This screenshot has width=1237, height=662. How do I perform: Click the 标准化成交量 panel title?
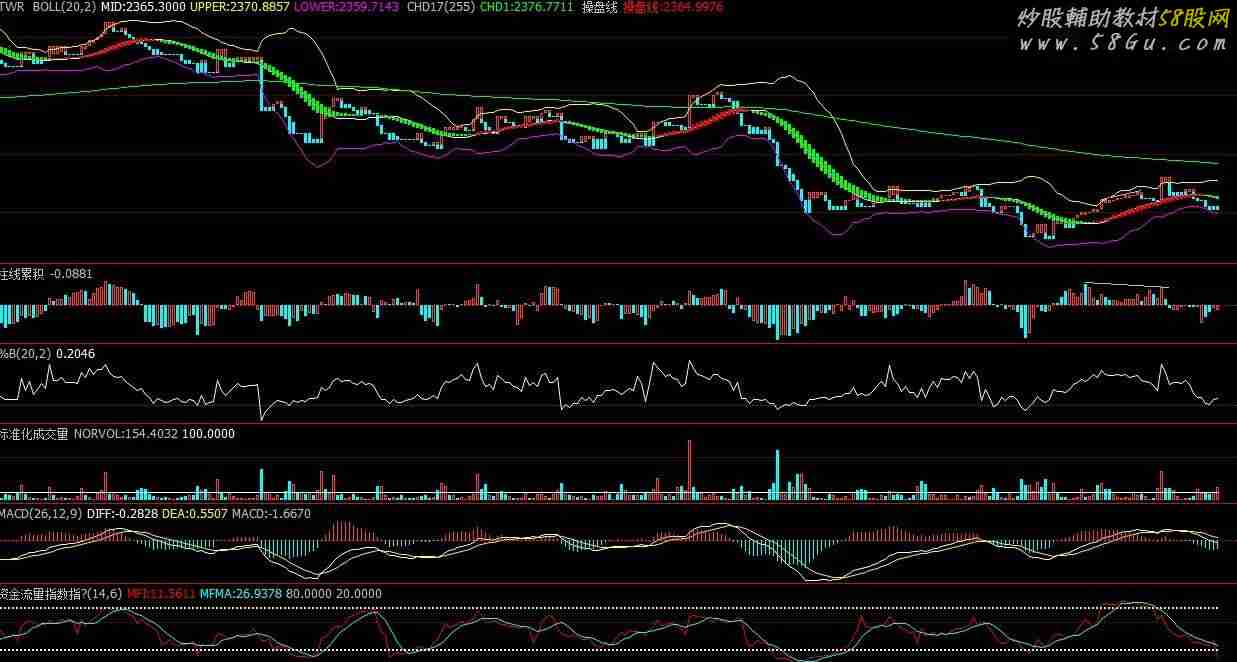click(x=34, y=434)
